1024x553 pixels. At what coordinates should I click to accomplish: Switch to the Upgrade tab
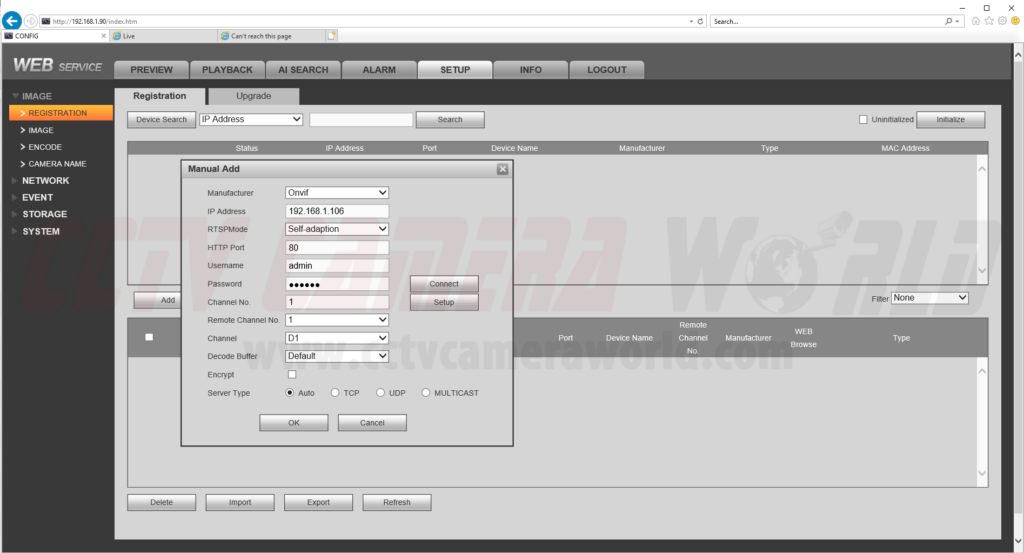tap(253, 96)
